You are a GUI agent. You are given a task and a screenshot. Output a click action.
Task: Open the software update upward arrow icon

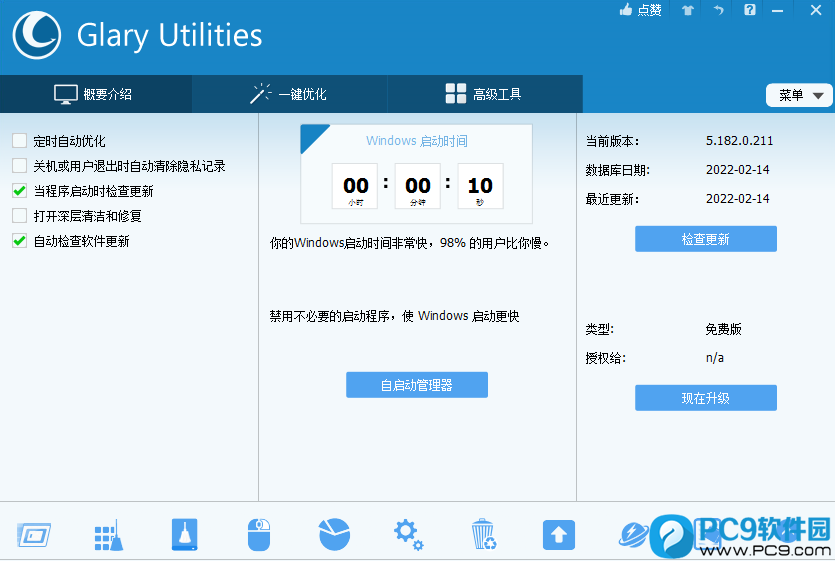(559, 534)
